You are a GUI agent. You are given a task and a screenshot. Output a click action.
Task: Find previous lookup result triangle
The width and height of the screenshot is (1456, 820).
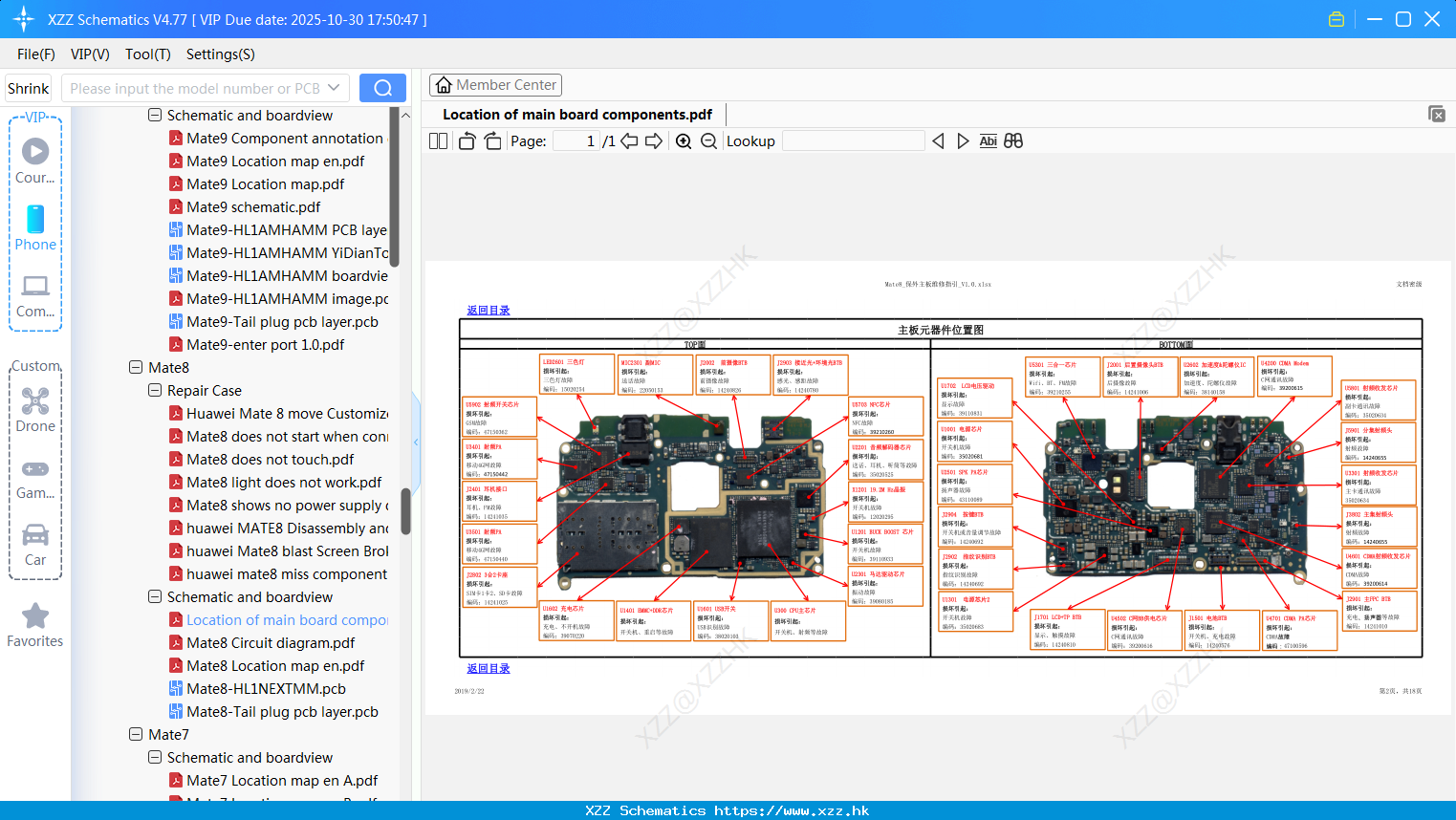(938, 141)
